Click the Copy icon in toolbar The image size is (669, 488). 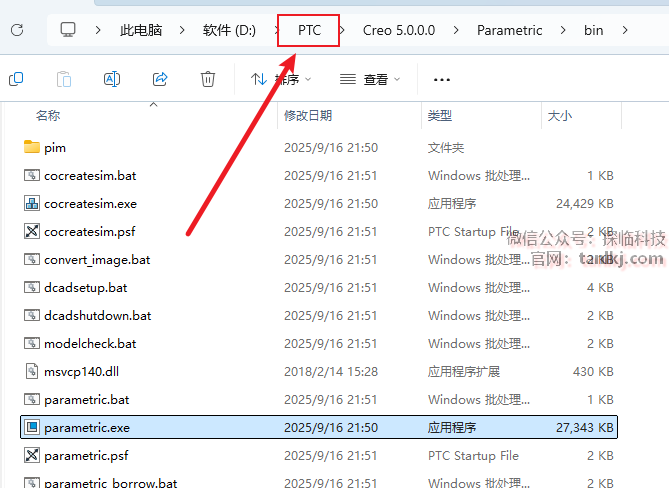click(x=16, y=79)
